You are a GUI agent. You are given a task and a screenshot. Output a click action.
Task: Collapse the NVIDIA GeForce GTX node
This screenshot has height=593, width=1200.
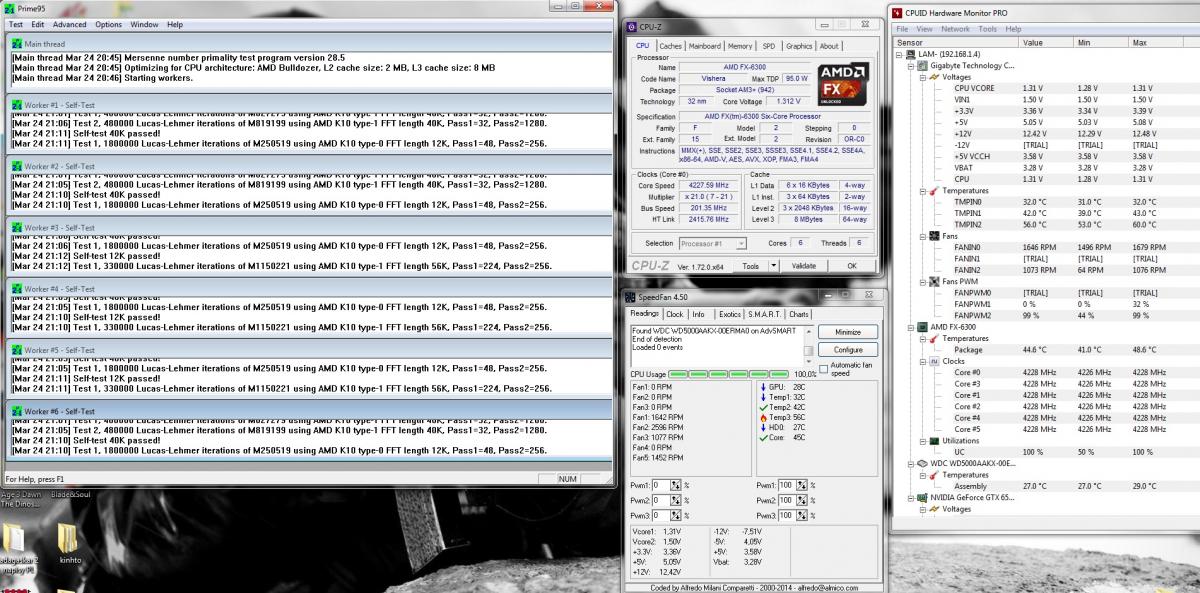coord(911,497)
